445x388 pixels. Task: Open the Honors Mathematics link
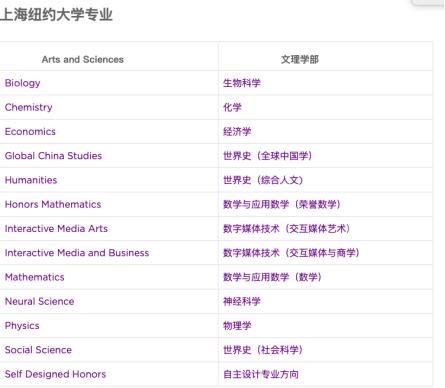[53, 204]
